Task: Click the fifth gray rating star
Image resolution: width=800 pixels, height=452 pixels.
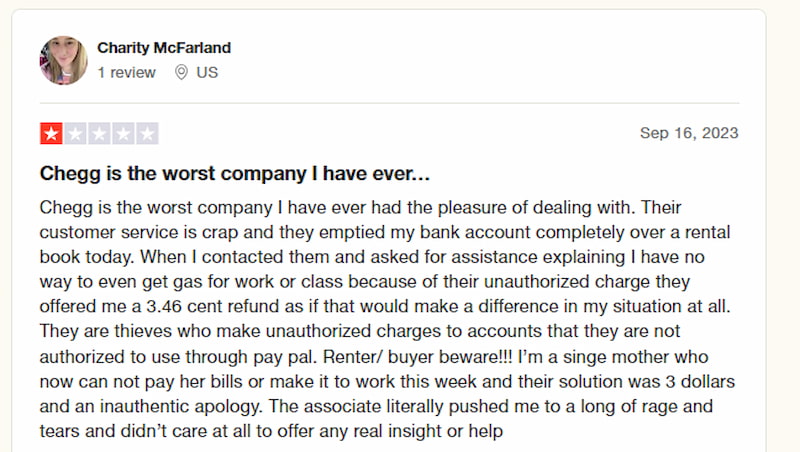Action: (x=147, y=134)
